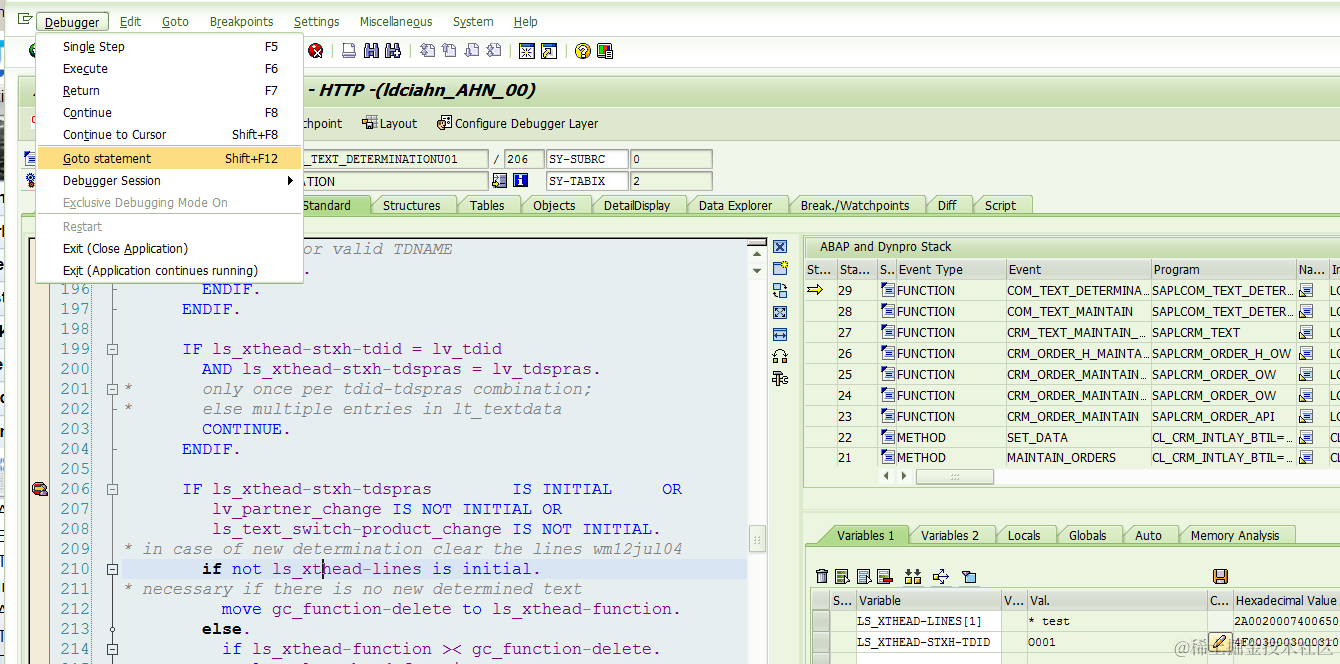The width and height of the screenshot is (1340, 664).
Task: Collapse the block at line 214
Action: pos(112,649)
